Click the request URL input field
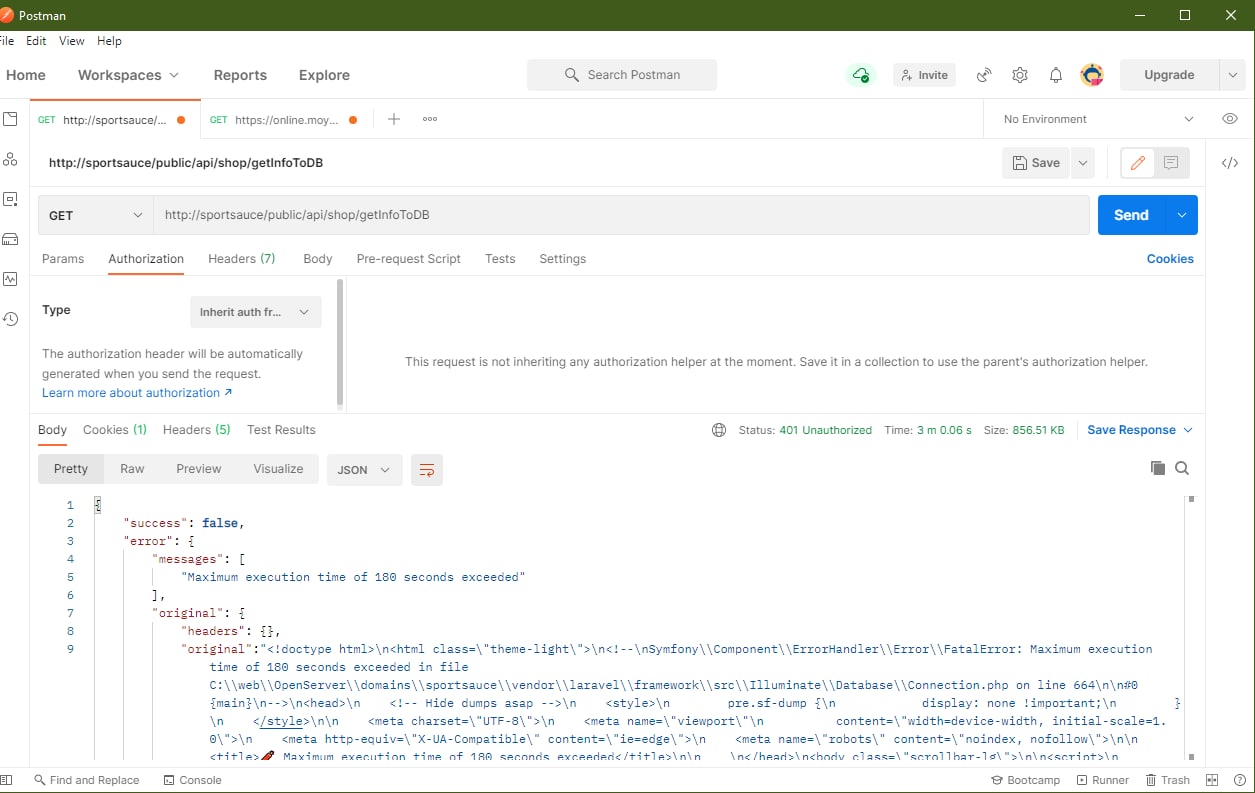Viewport: 1255px width, 793px height. (x=621, y=215)
